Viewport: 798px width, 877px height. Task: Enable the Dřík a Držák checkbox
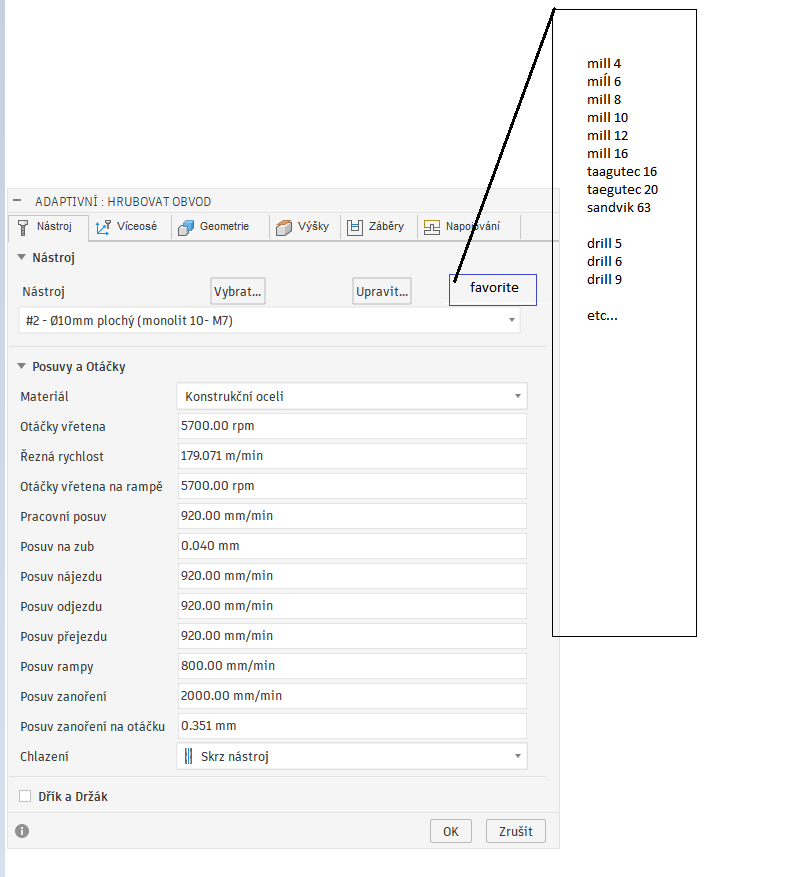click(x=25, y=796)
